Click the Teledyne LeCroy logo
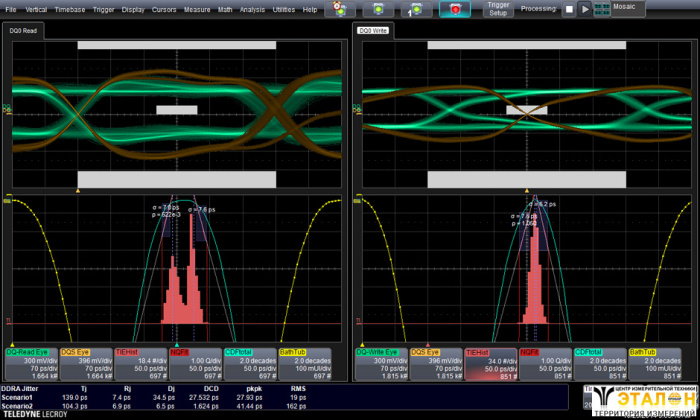 click(35, 413)
